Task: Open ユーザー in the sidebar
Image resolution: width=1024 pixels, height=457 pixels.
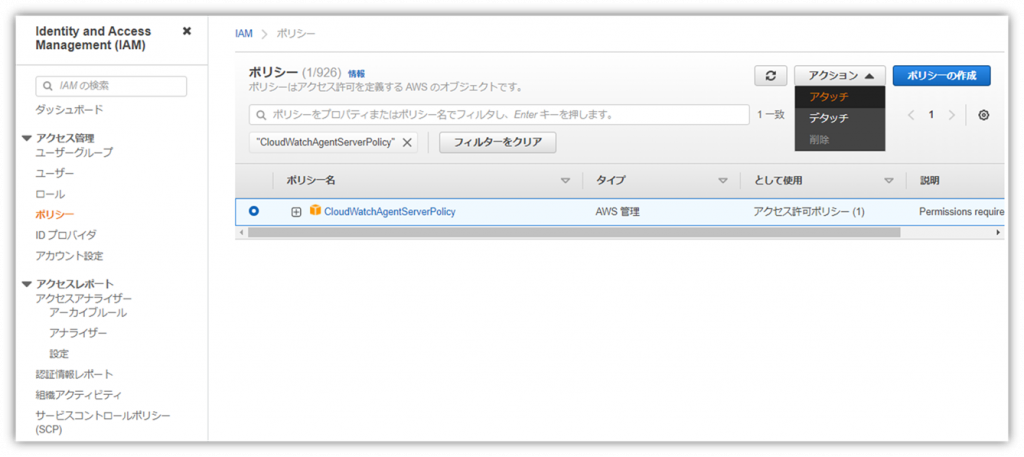Action: click(55, 174)
